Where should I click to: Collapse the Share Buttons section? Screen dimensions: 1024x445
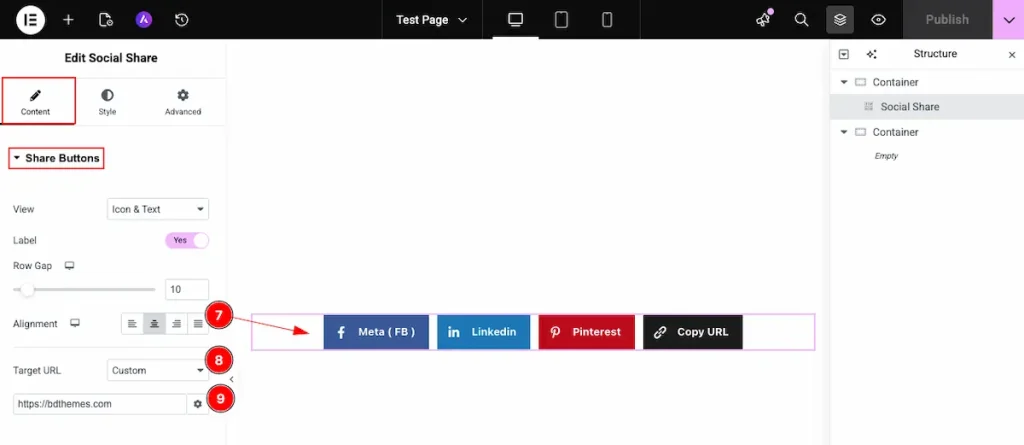tap(56, 158)
